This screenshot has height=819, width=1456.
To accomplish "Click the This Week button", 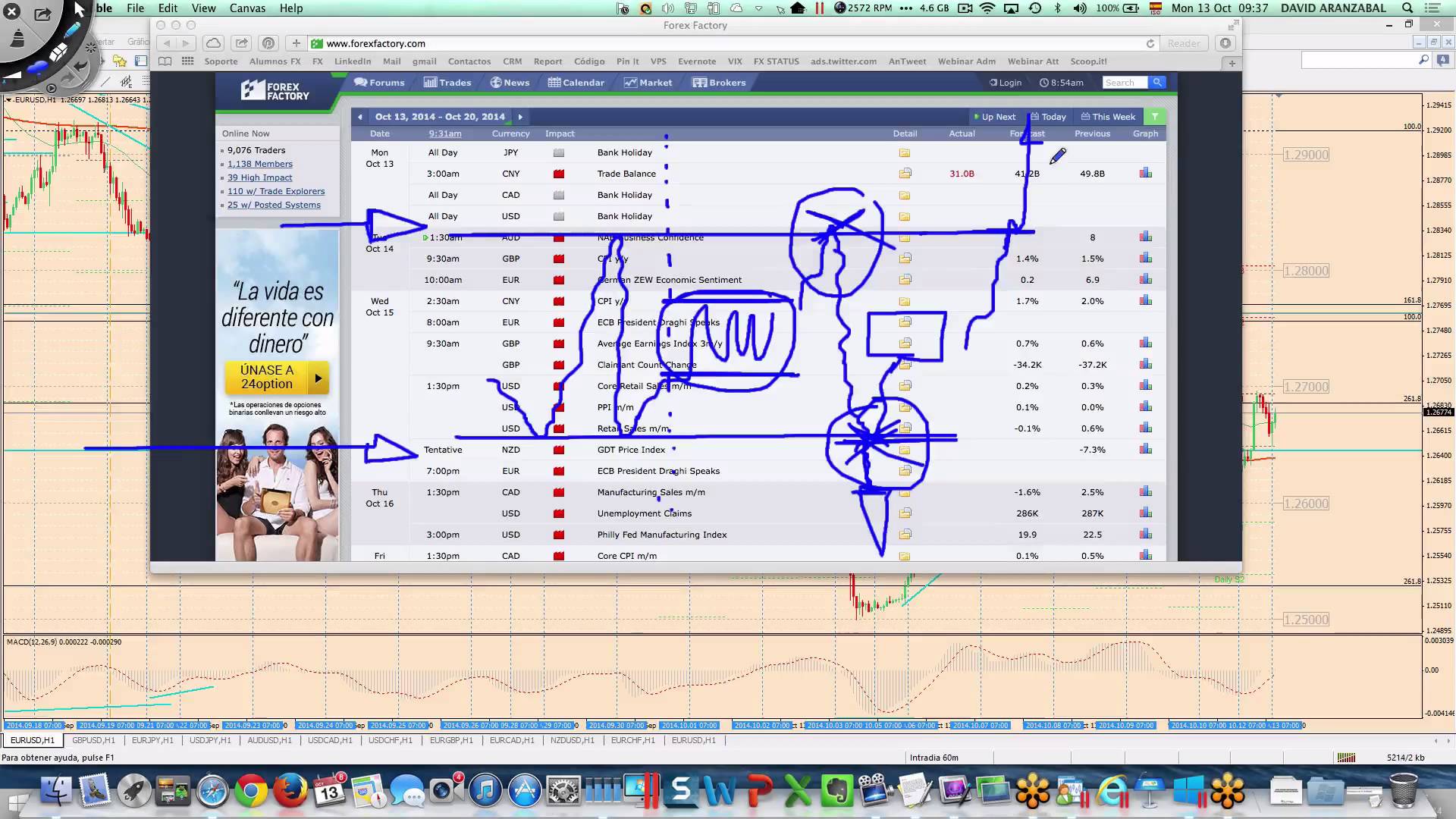I will [x=1108, y=117].
